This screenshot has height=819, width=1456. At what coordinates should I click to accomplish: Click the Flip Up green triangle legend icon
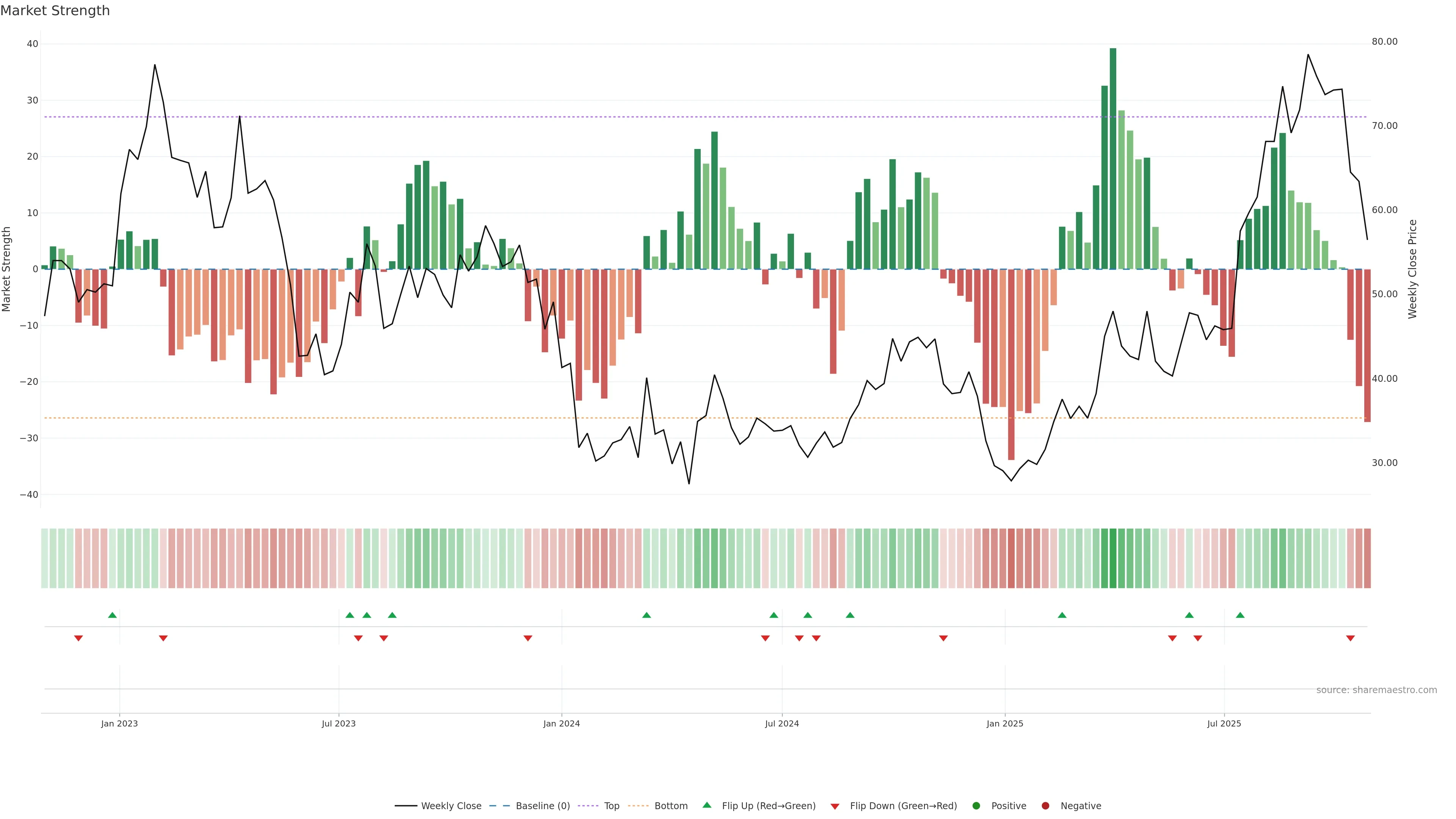point(706,805)
